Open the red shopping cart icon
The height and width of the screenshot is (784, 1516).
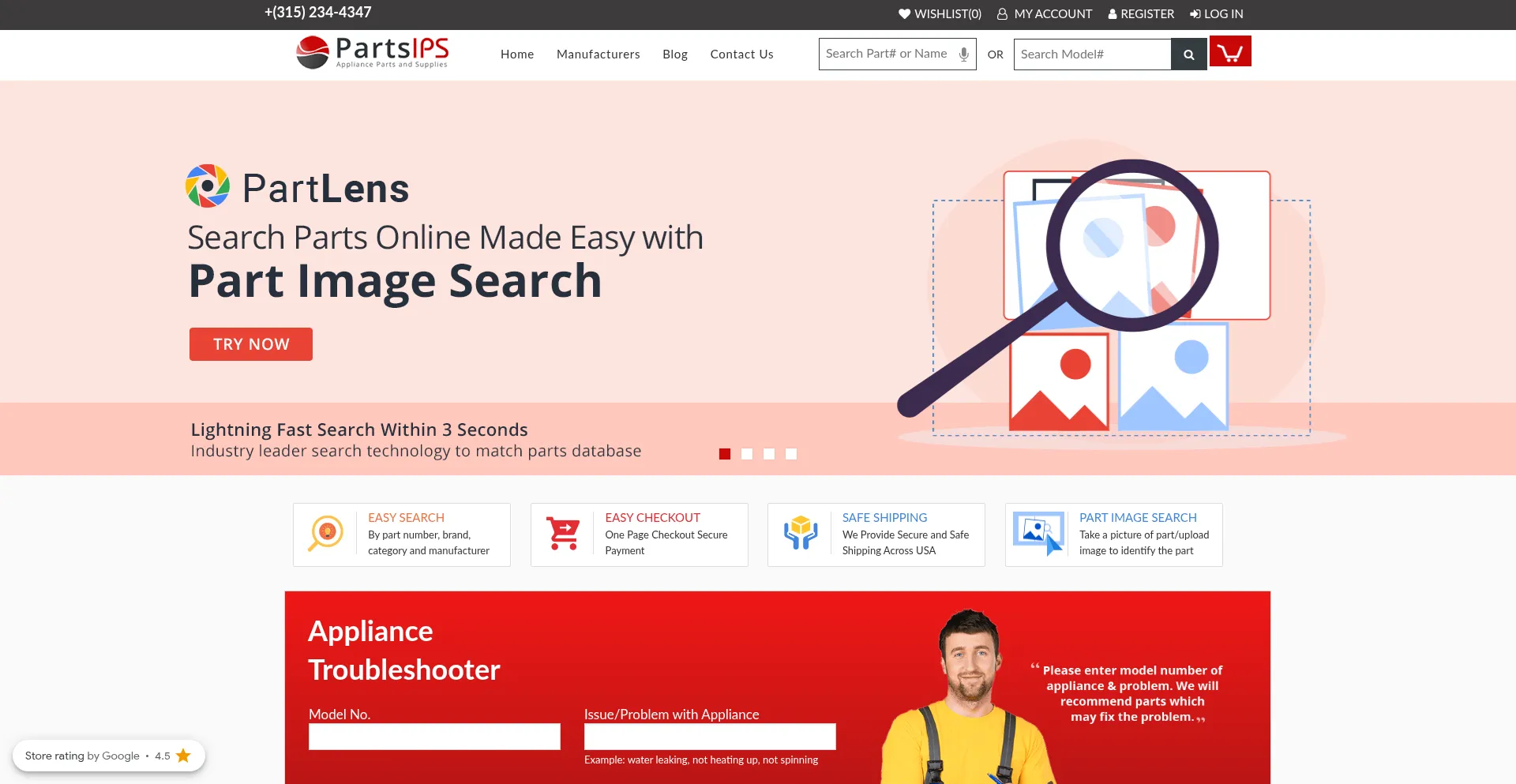(1229, 52)
